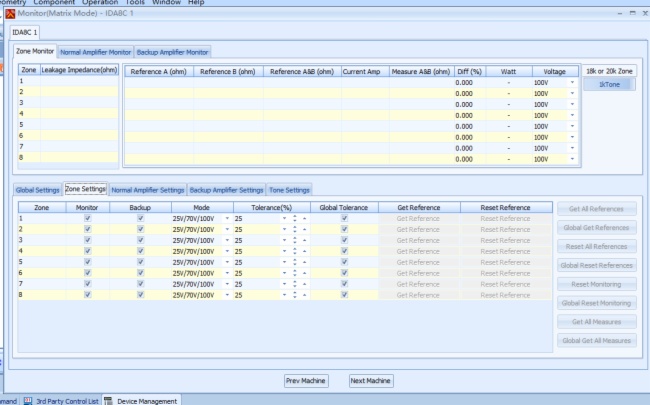Viewport: 650px width, 405px height.
Task: Increase tolerance stepper for zone 8
Action: click(x=295, y=293)
